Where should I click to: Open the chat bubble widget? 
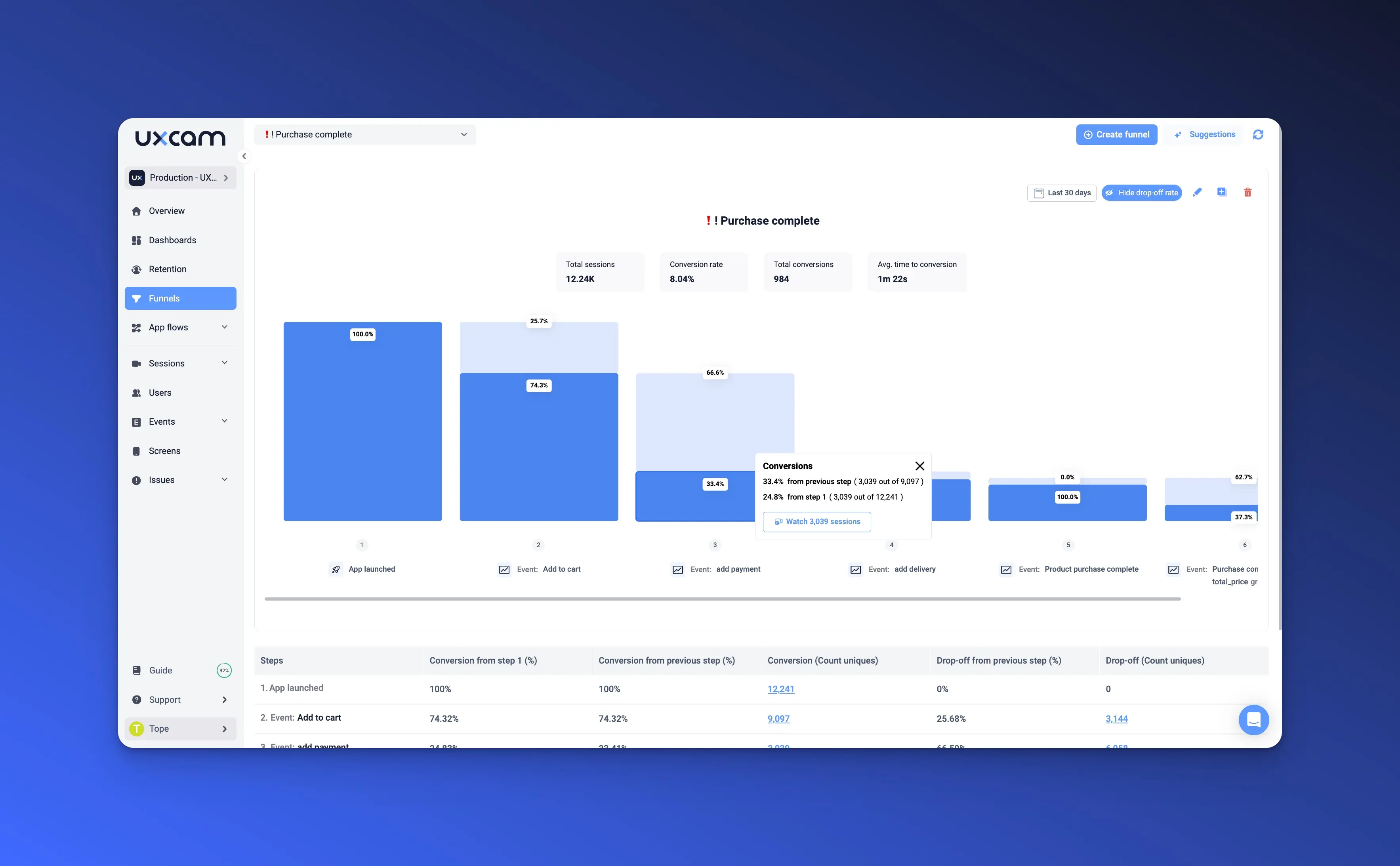[1253, 719]
